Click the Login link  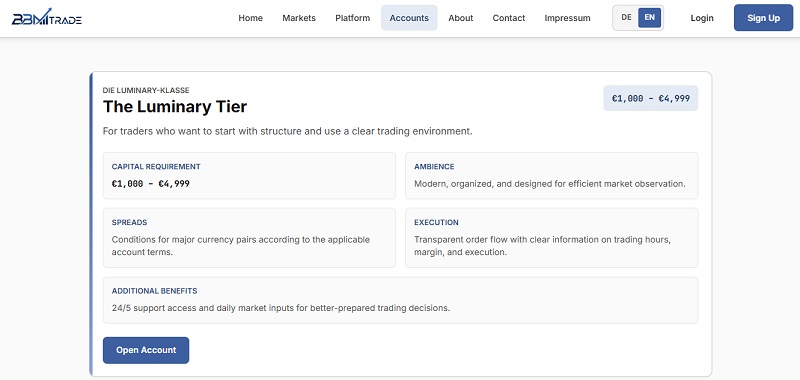[702, 18]
